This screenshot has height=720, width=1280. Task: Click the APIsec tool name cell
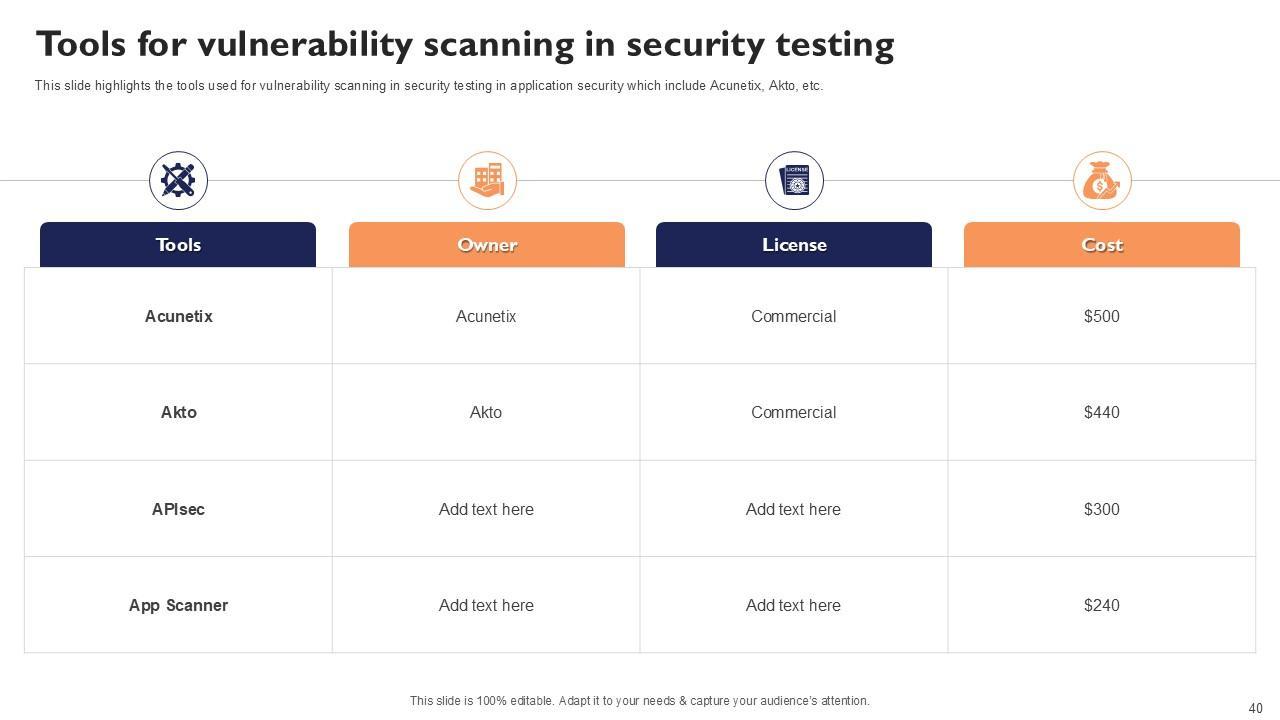[x=178, y=509]
